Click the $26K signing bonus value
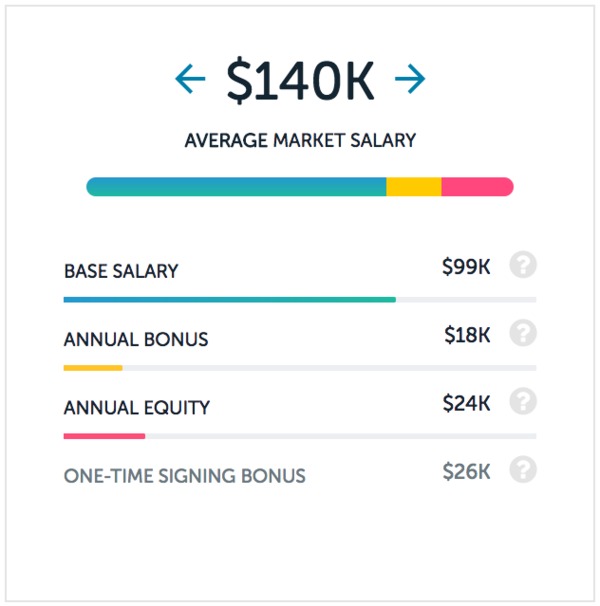 467,472
